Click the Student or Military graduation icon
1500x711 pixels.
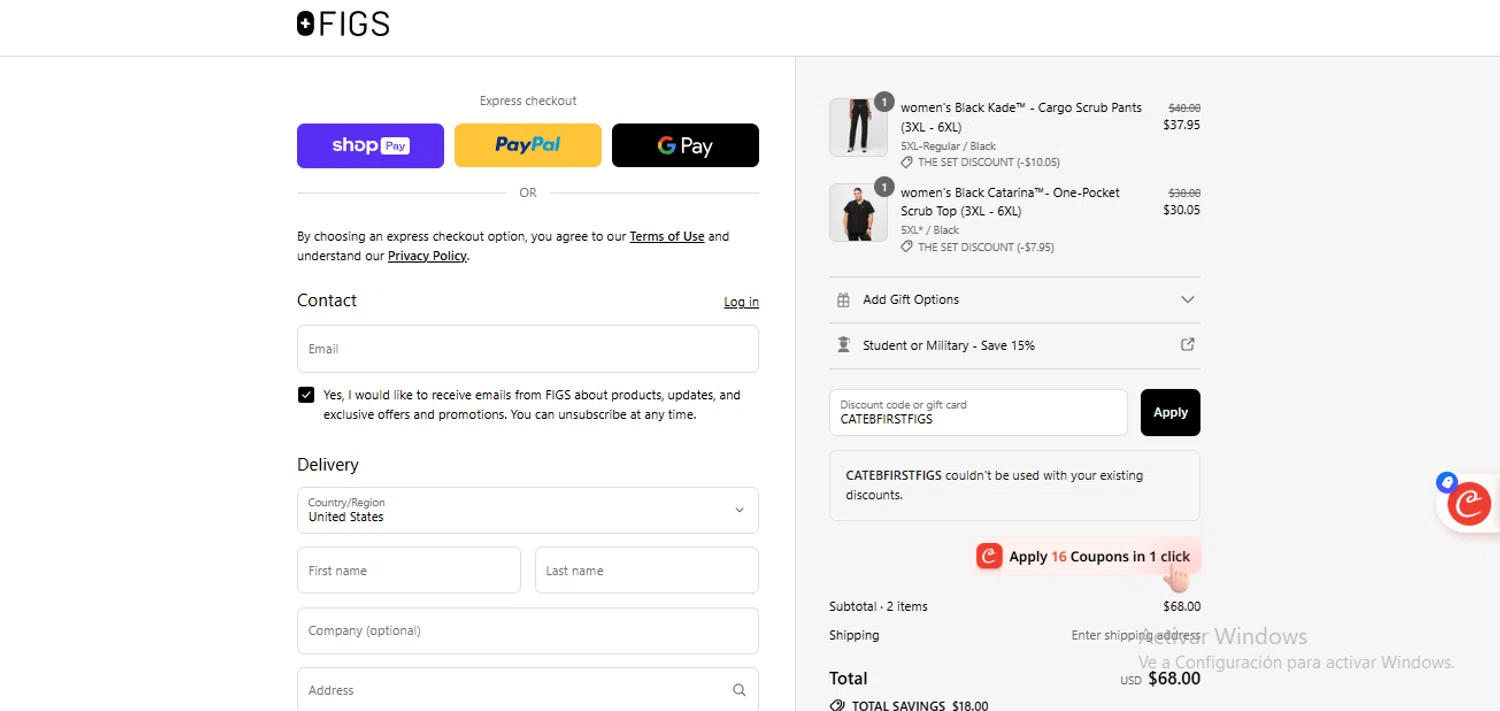point(843,345)
